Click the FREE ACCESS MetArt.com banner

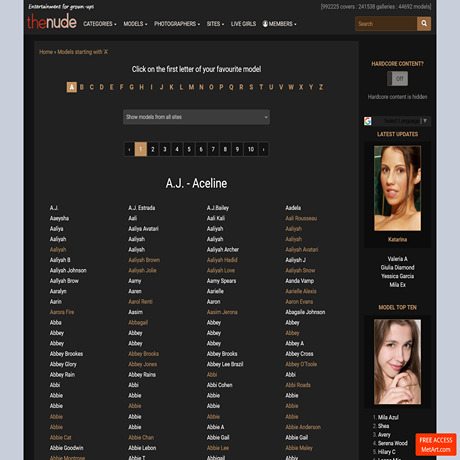(436, 444)
